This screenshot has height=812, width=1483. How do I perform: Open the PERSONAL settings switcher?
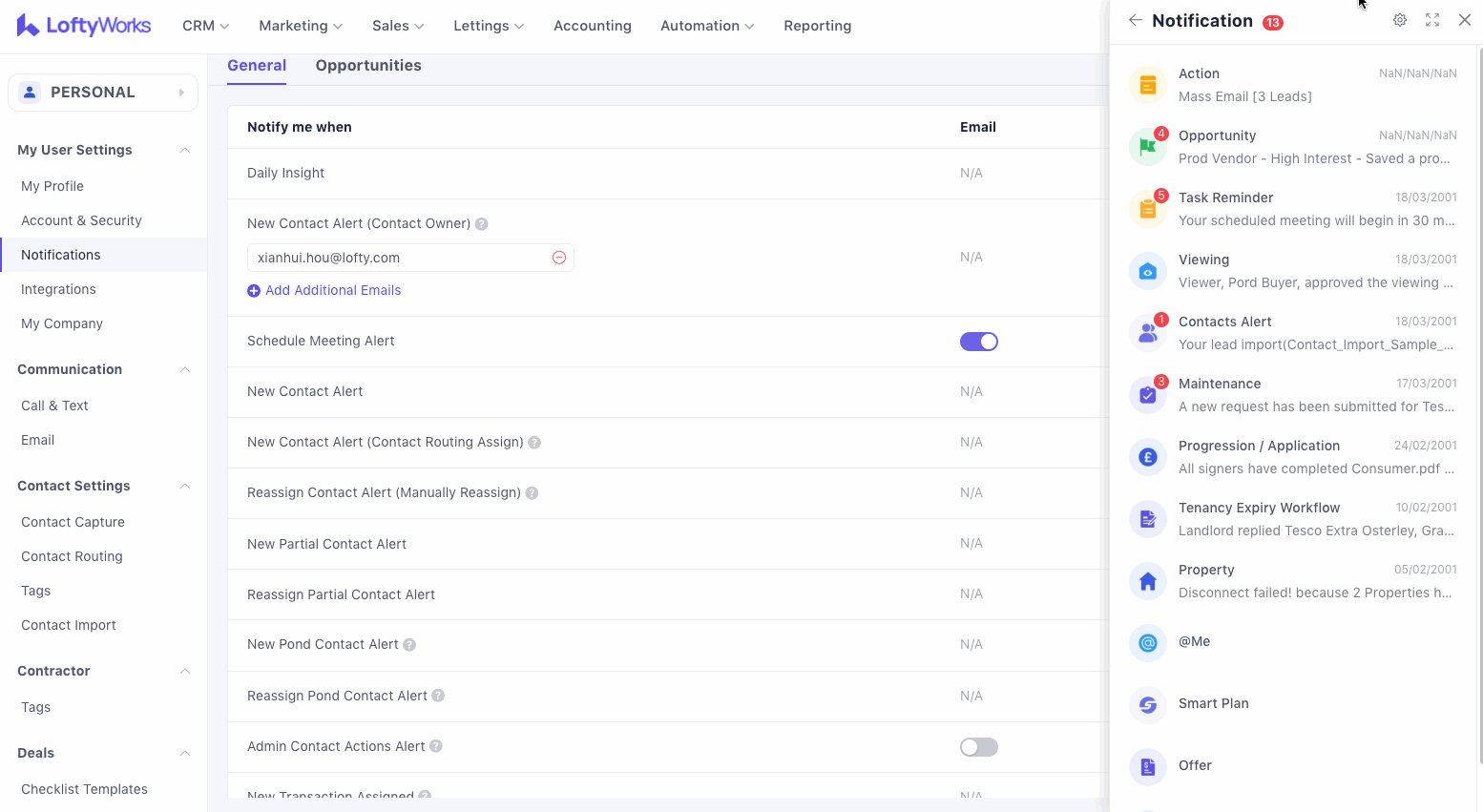103,93
